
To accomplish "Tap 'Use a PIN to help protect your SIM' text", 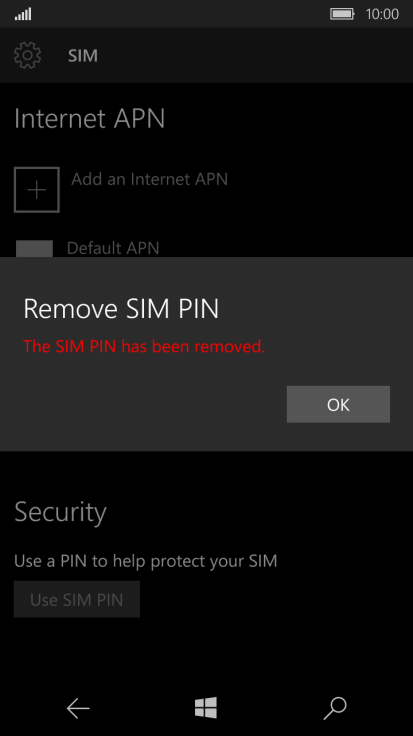I will [145, 561].
